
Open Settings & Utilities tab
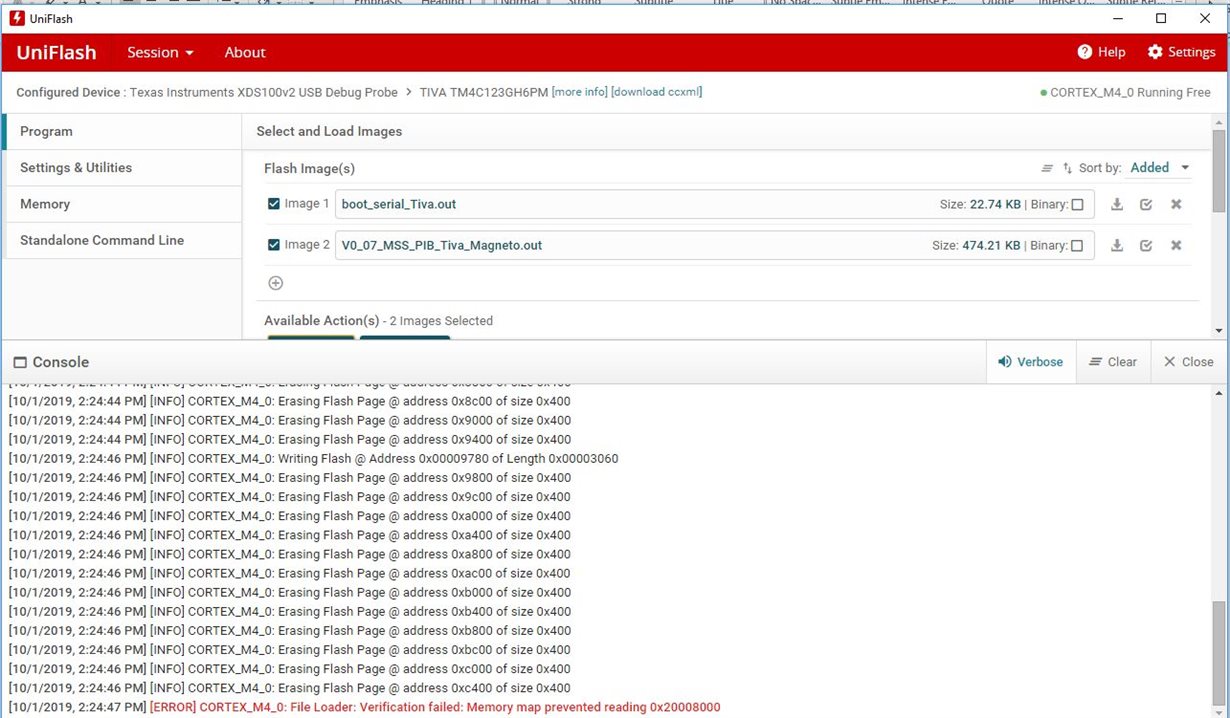tap(122, 168)
